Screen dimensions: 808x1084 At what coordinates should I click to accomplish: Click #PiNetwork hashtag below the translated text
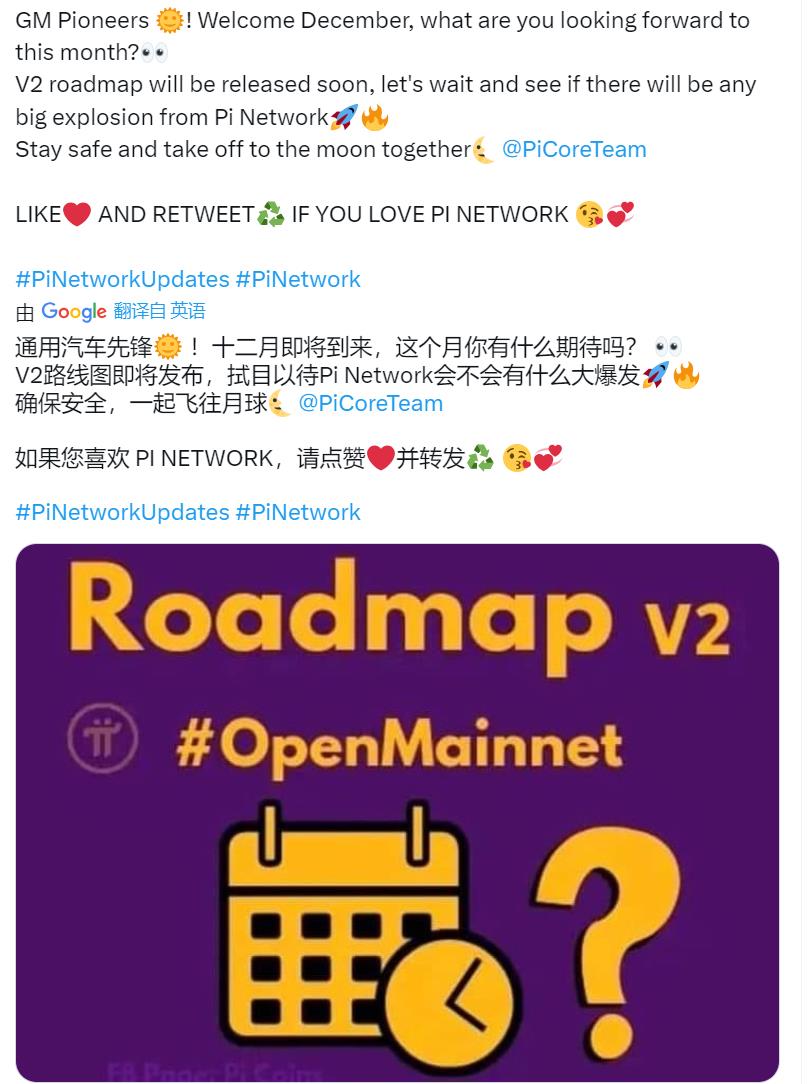[298, 512]
